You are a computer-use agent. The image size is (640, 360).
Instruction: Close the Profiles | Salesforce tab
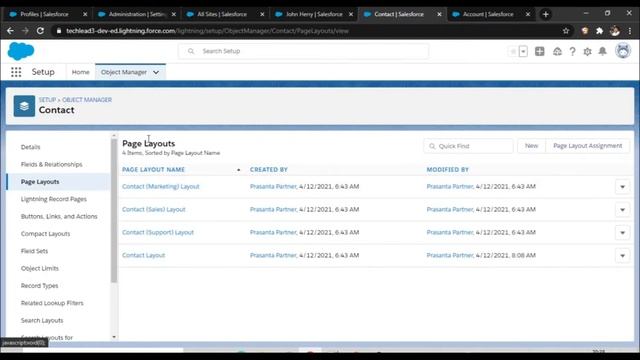(85, 14)
